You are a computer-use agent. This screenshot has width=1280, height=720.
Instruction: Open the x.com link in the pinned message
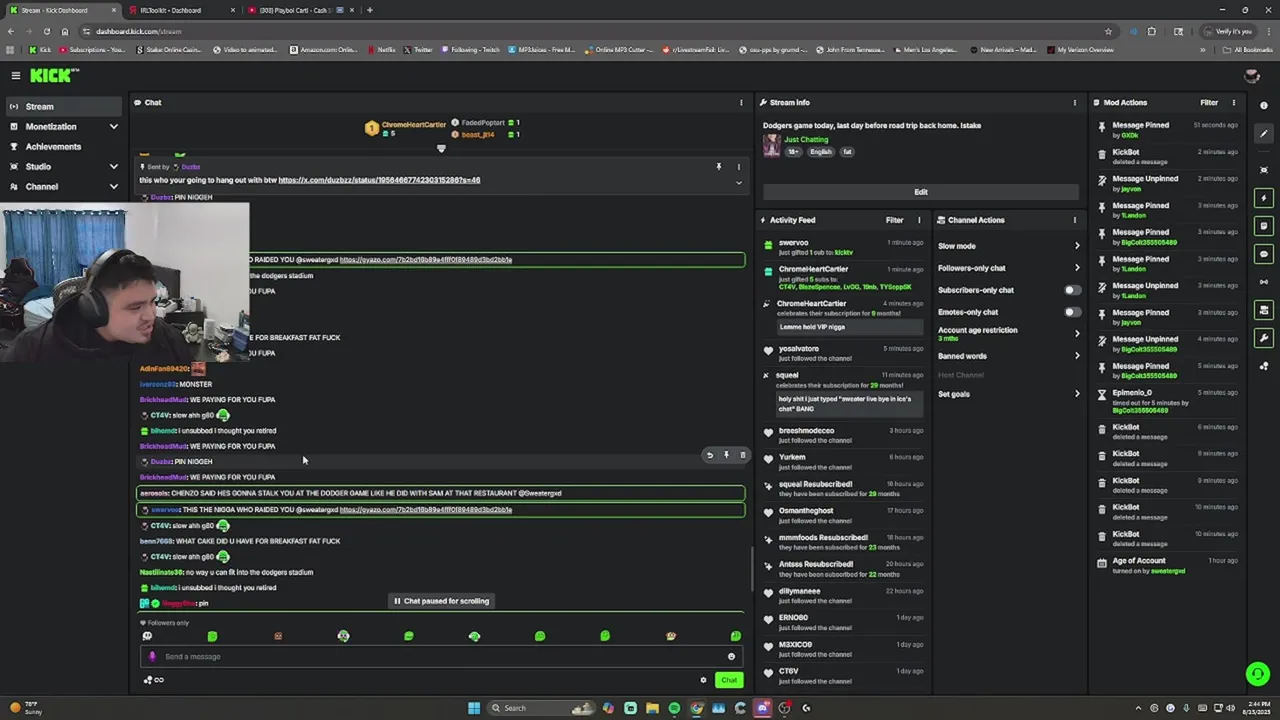click(x=379, y=180)
